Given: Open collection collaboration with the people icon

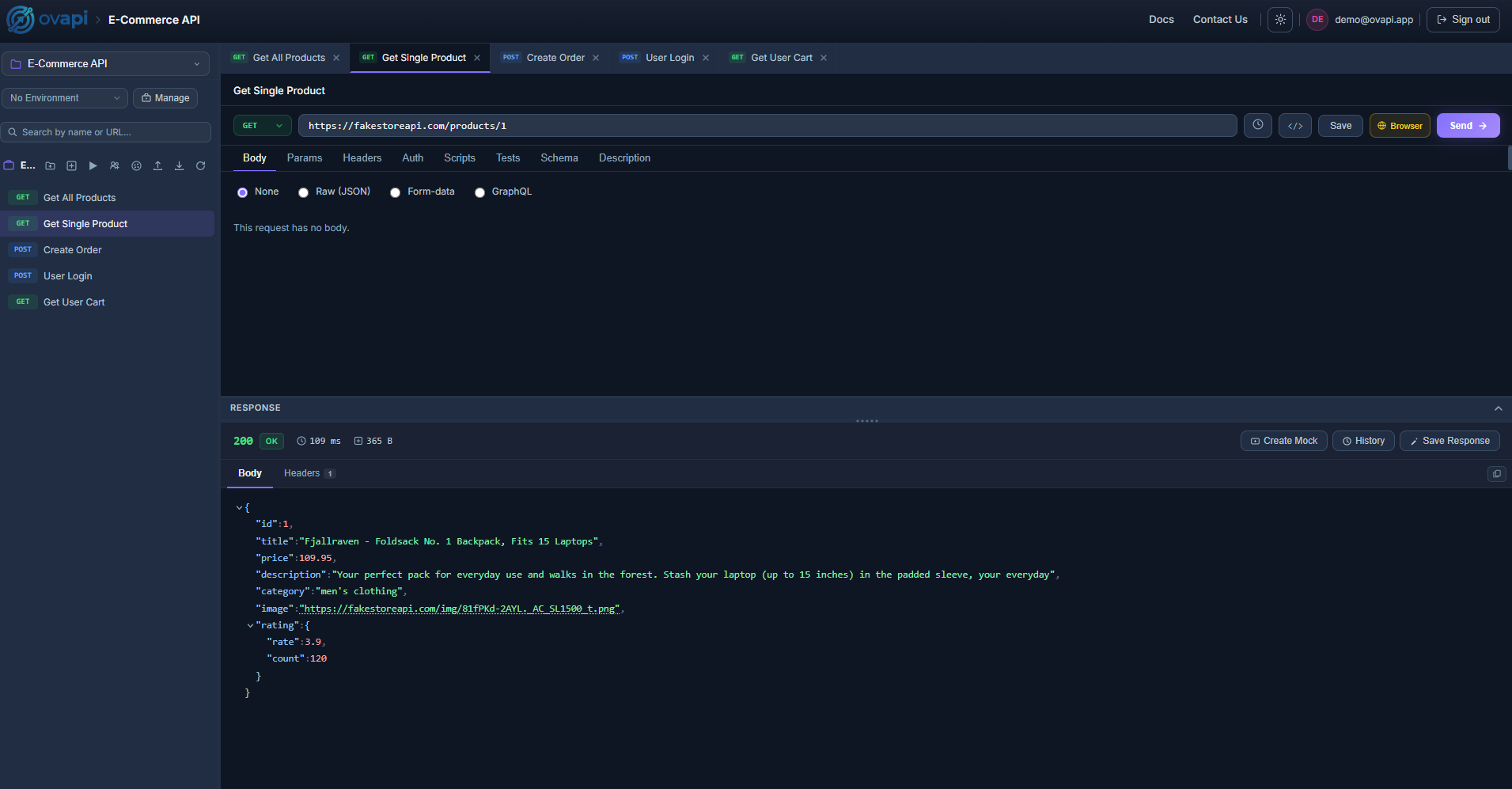Looking at the screenshot, I should pos(114,165).
